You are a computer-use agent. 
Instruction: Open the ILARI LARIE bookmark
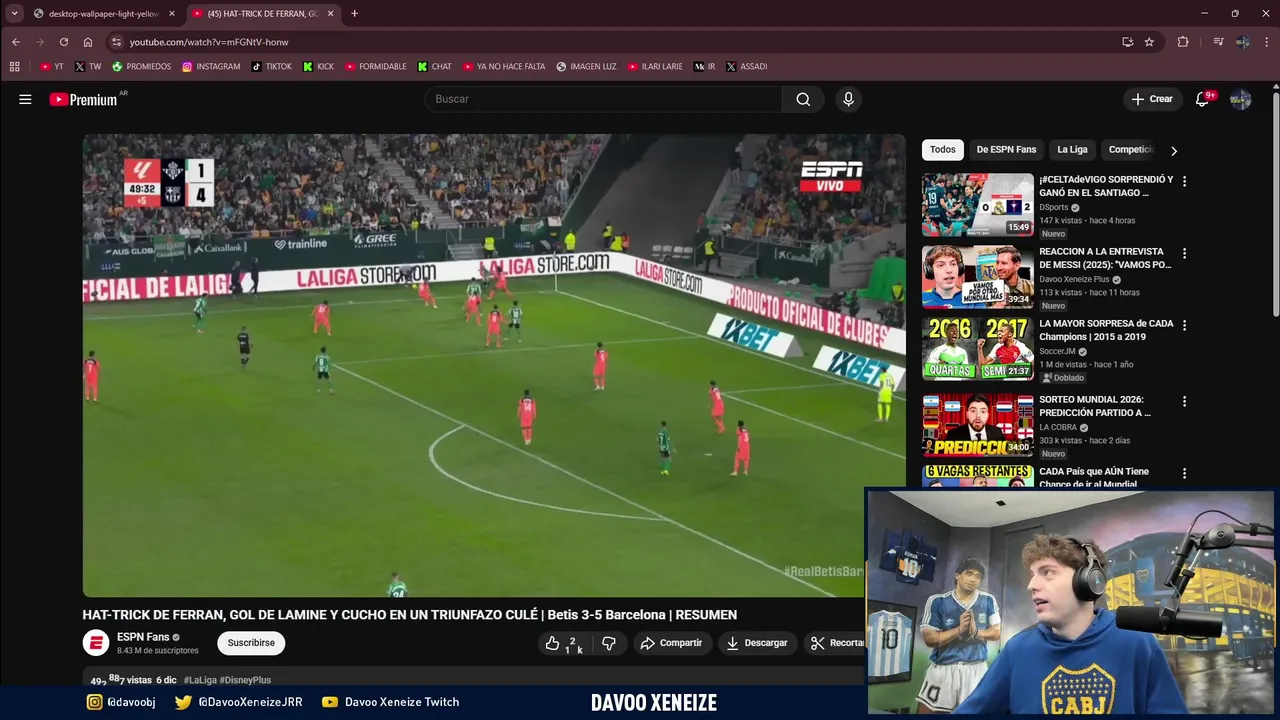tap(655, 67)
